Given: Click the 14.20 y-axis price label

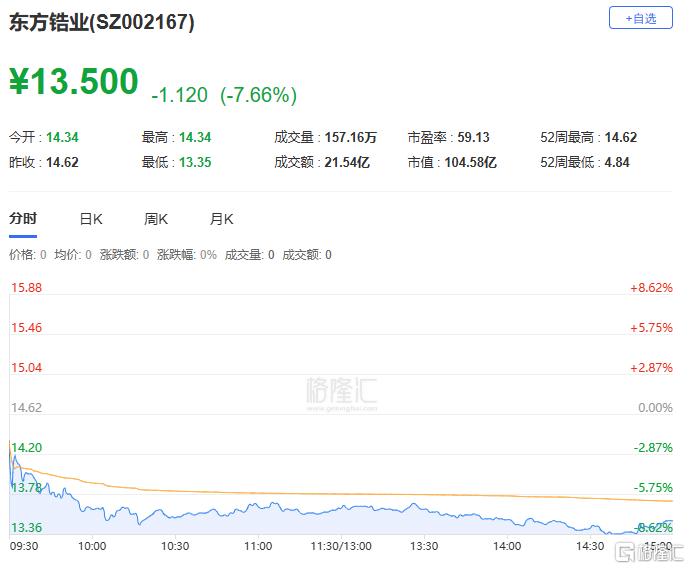Looking at the screenshot, I should [x=26, y=448].
